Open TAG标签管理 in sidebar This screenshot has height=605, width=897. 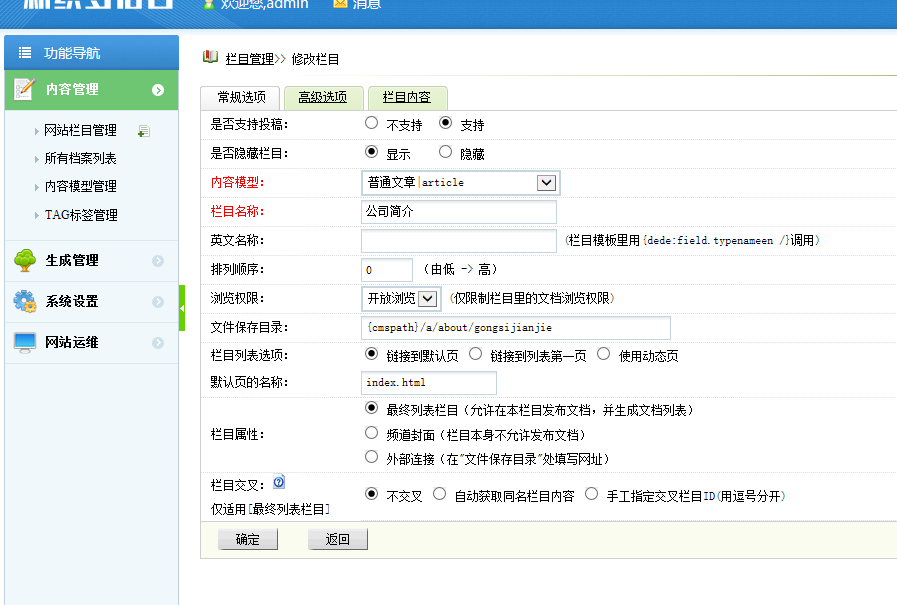[81, 215]
